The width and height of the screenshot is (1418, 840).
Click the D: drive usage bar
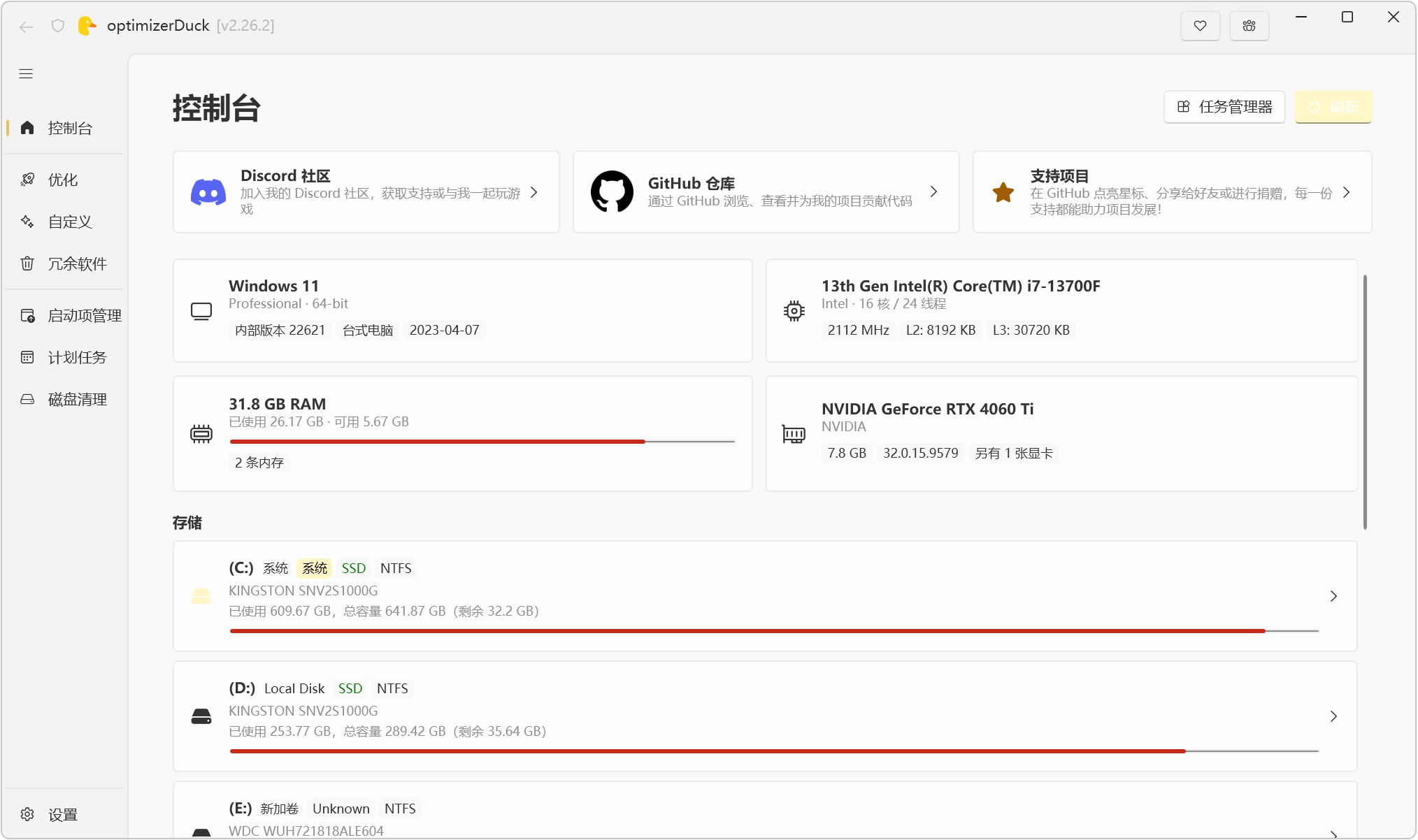774,751
